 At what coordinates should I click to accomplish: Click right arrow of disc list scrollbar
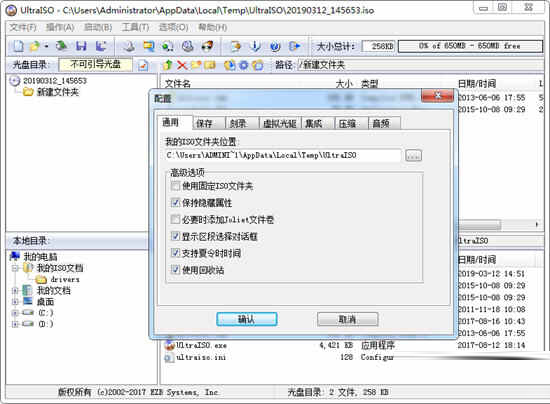tap(537, 224)
